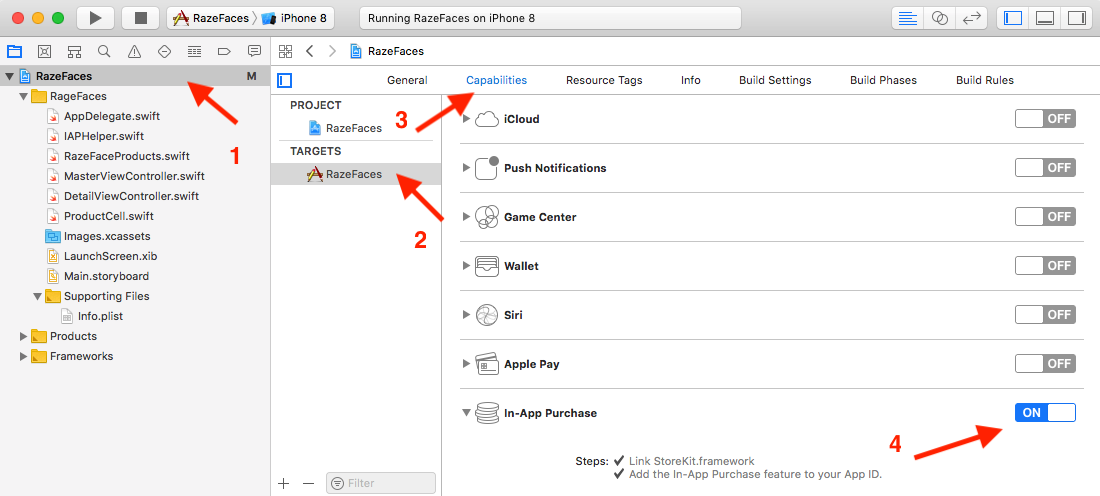Open the Find navigator magnifier icon

click(x=104, y=51)
